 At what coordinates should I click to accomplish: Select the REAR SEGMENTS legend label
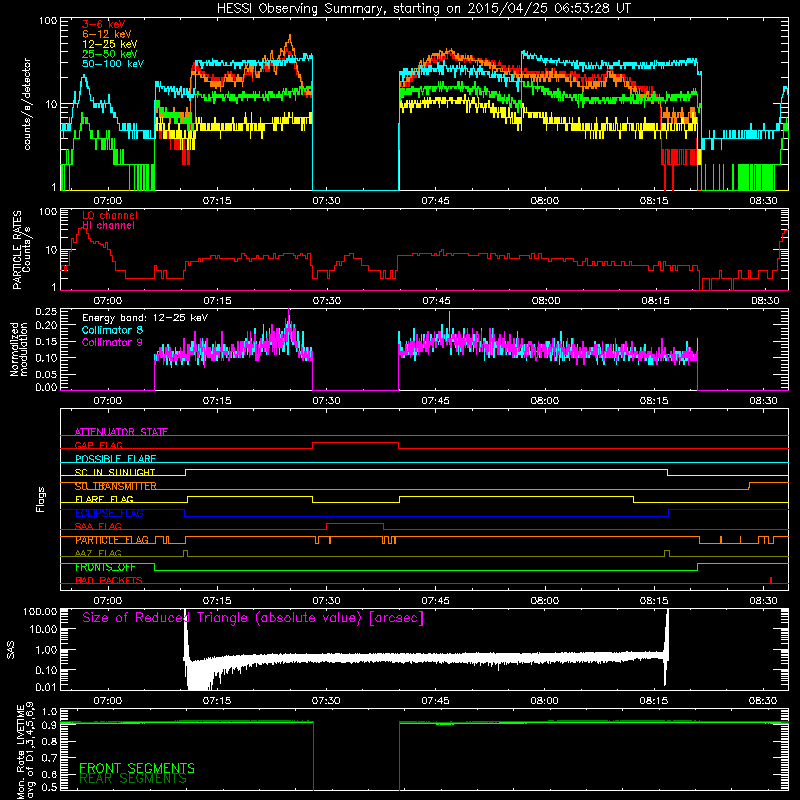coord(133,779)
